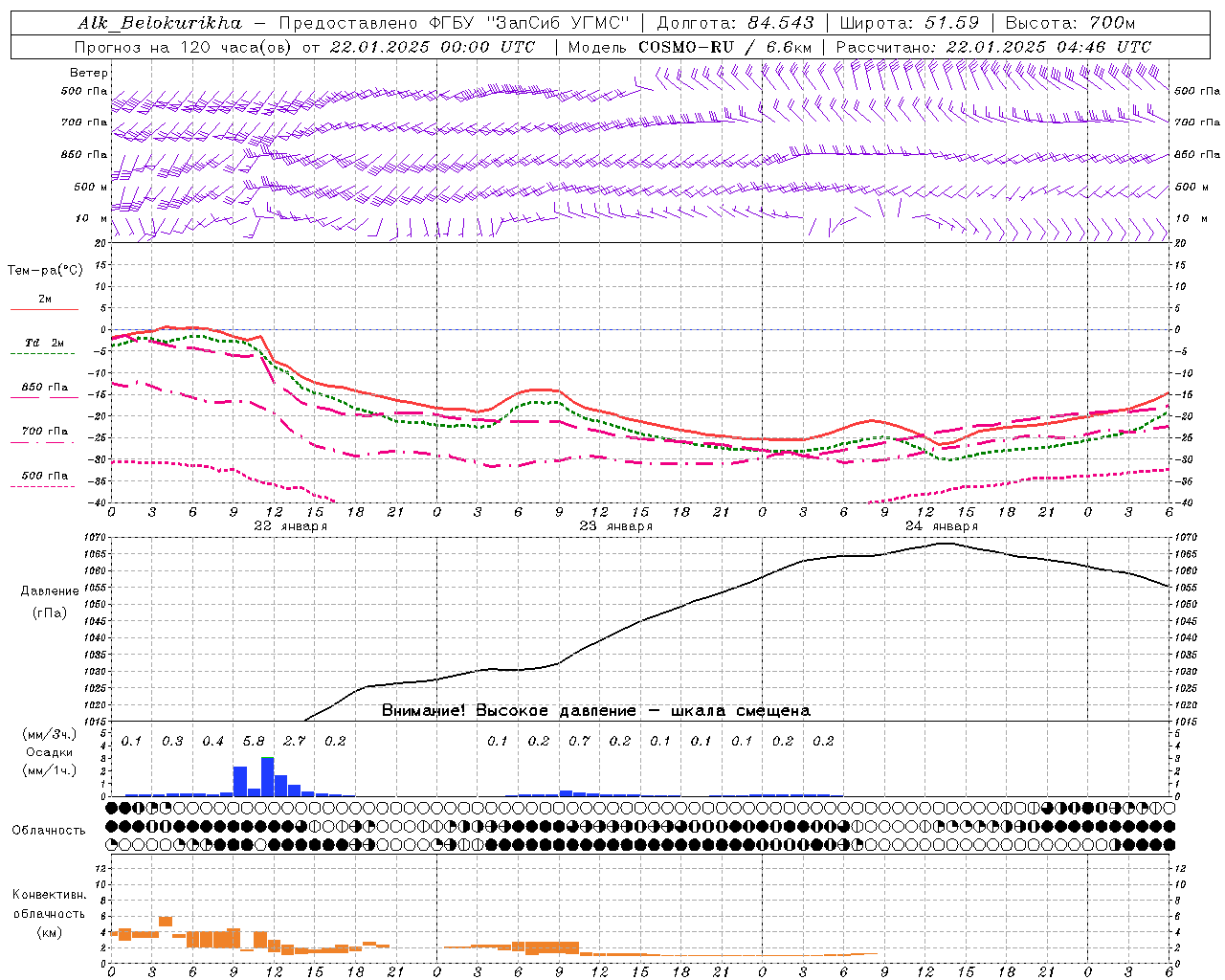Click the Рассчитано: 22.01.2025 04:46 UTC timestamp
The width and height of the screenshot is (1225, 980).
pos(993,47)
